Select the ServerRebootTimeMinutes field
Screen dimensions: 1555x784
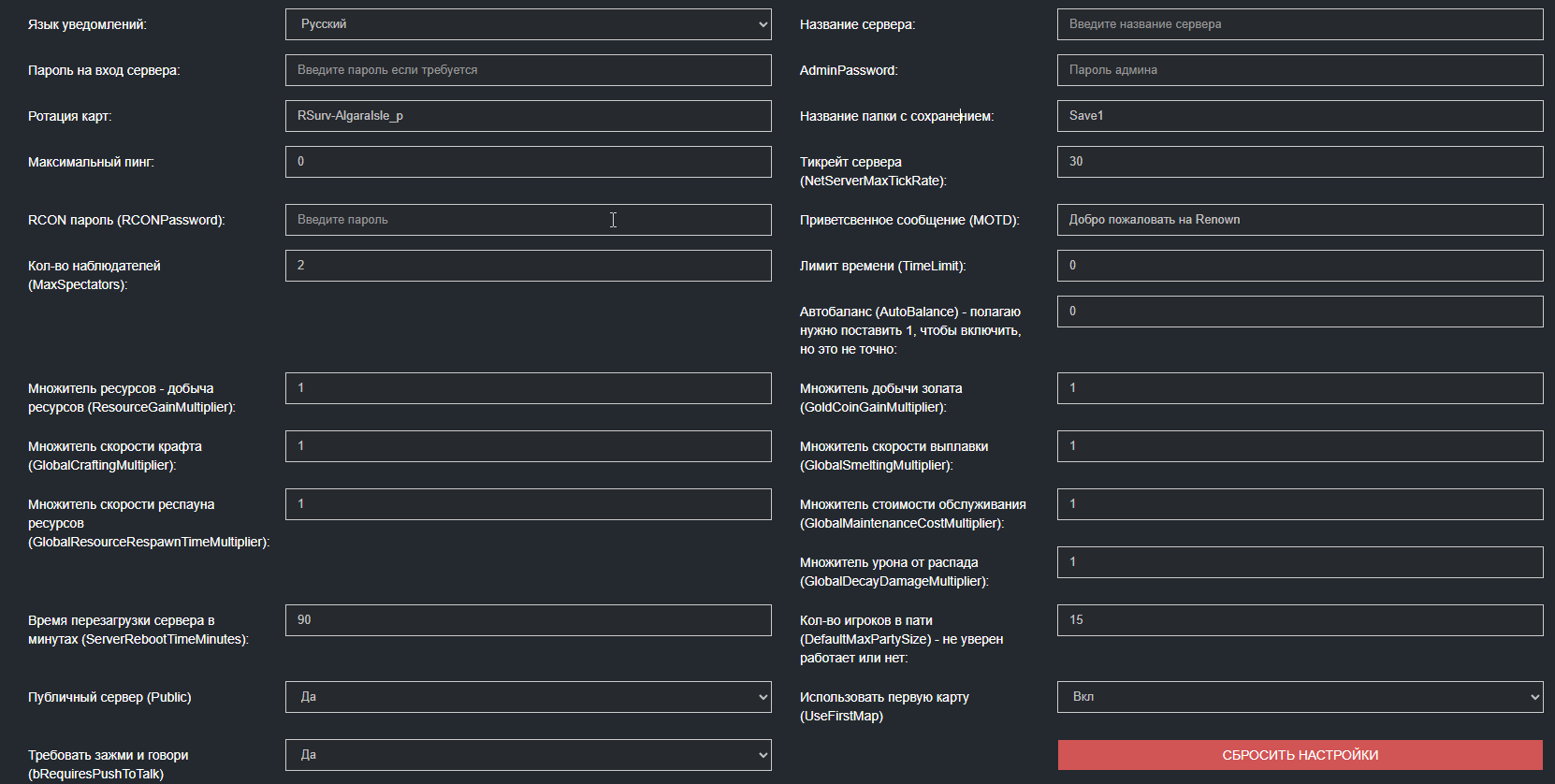[528, 620]
